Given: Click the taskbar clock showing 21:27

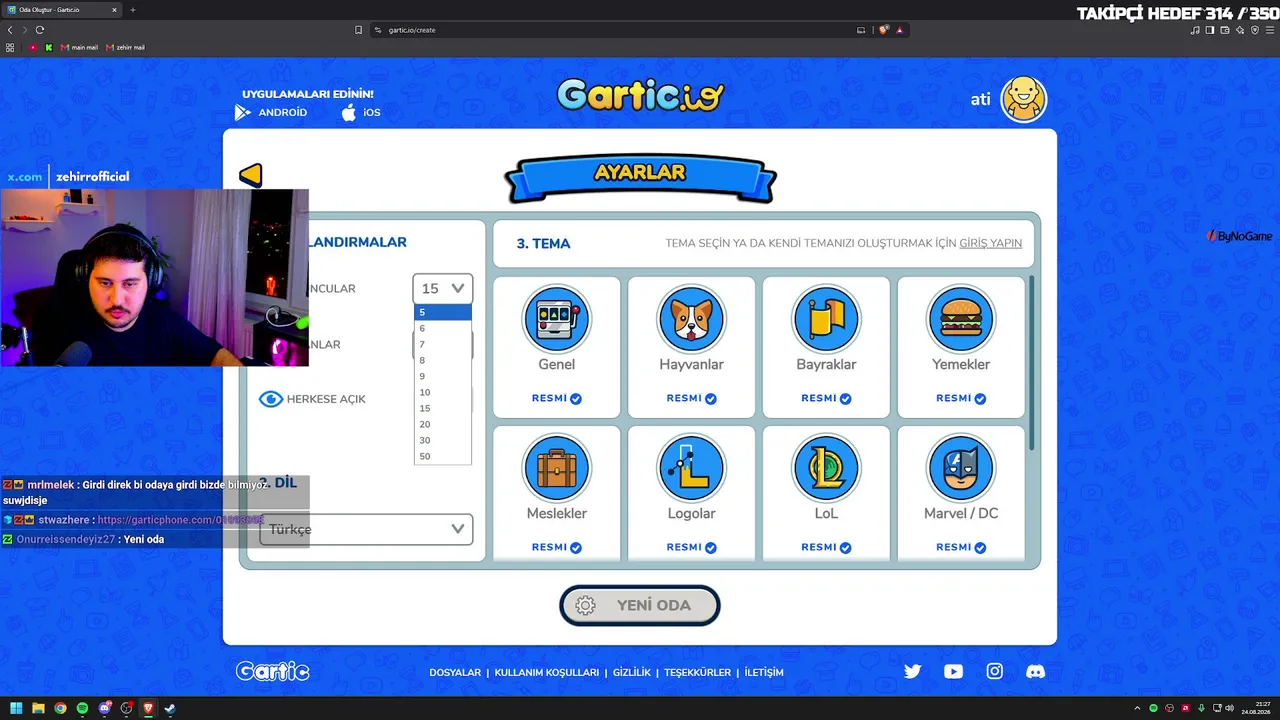Looking at the screenshot, I should (1255, 708).
